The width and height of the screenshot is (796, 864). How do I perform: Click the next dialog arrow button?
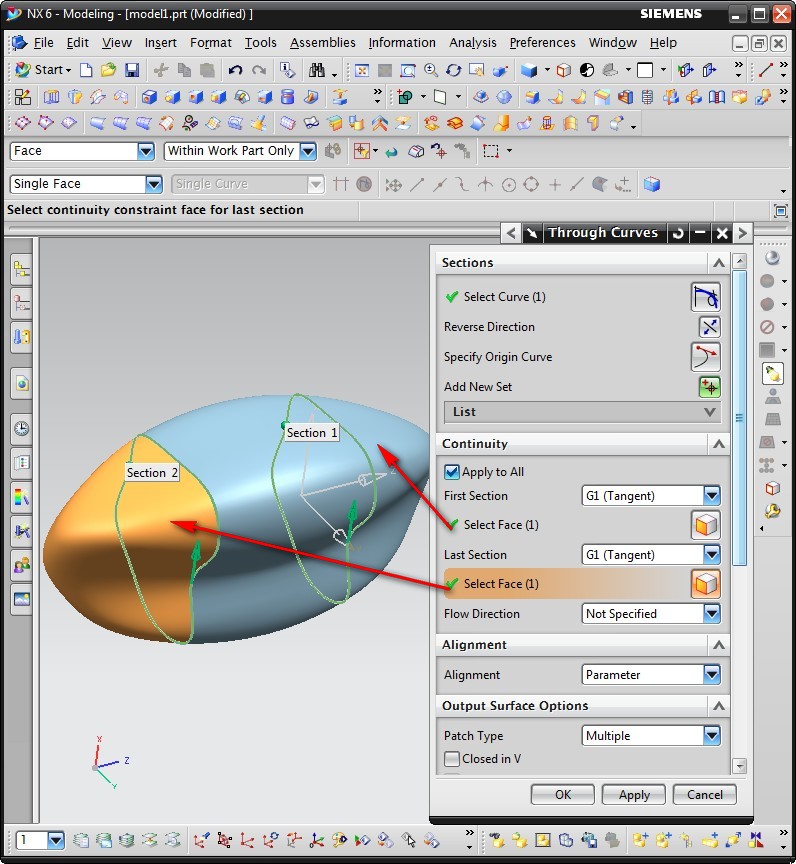click(742, 233)
